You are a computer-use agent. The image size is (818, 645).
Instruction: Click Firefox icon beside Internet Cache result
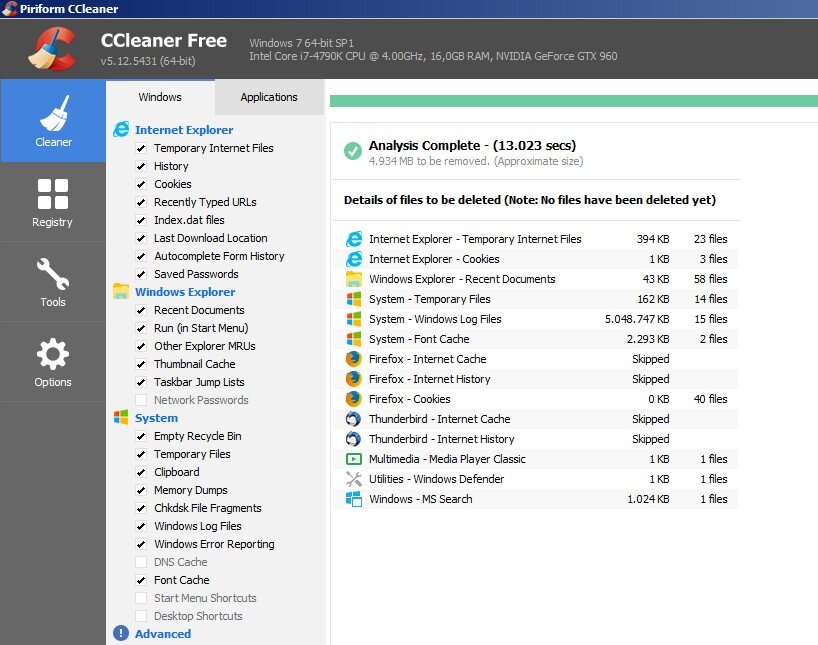coord(354,359)
